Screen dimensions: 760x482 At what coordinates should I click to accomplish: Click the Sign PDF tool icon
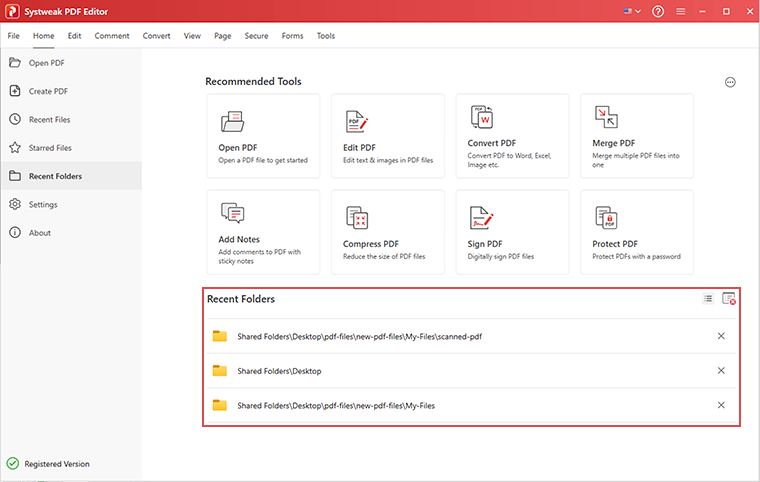[x=481, y=217]
